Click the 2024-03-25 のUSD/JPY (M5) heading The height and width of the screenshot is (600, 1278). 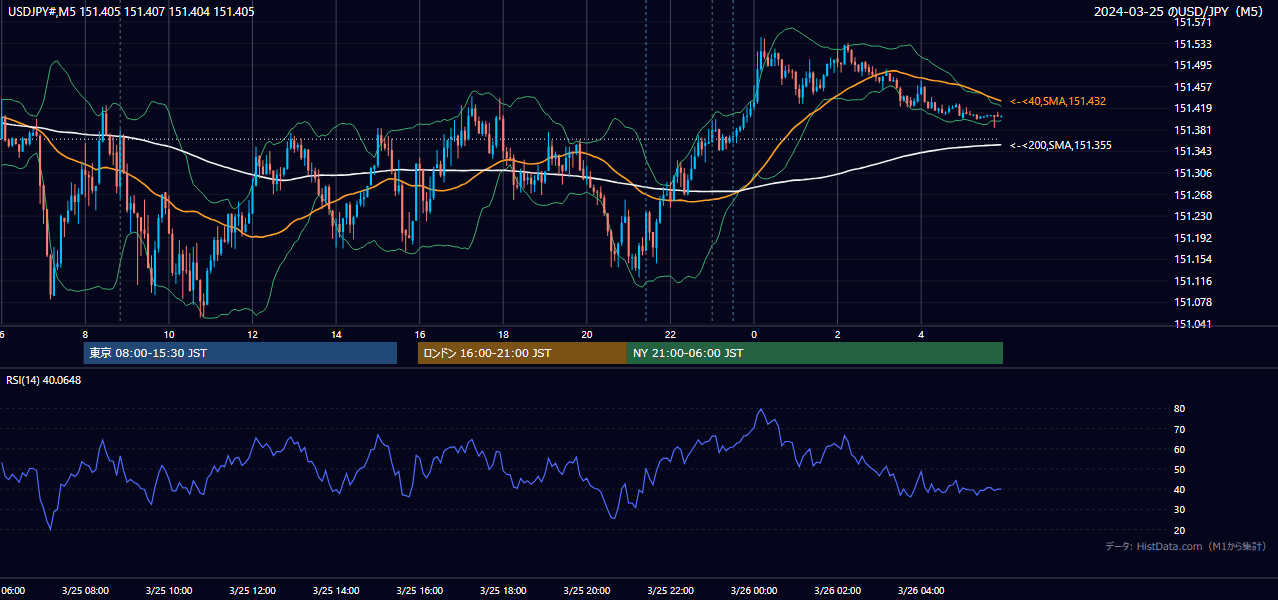tap(1180, 12)
